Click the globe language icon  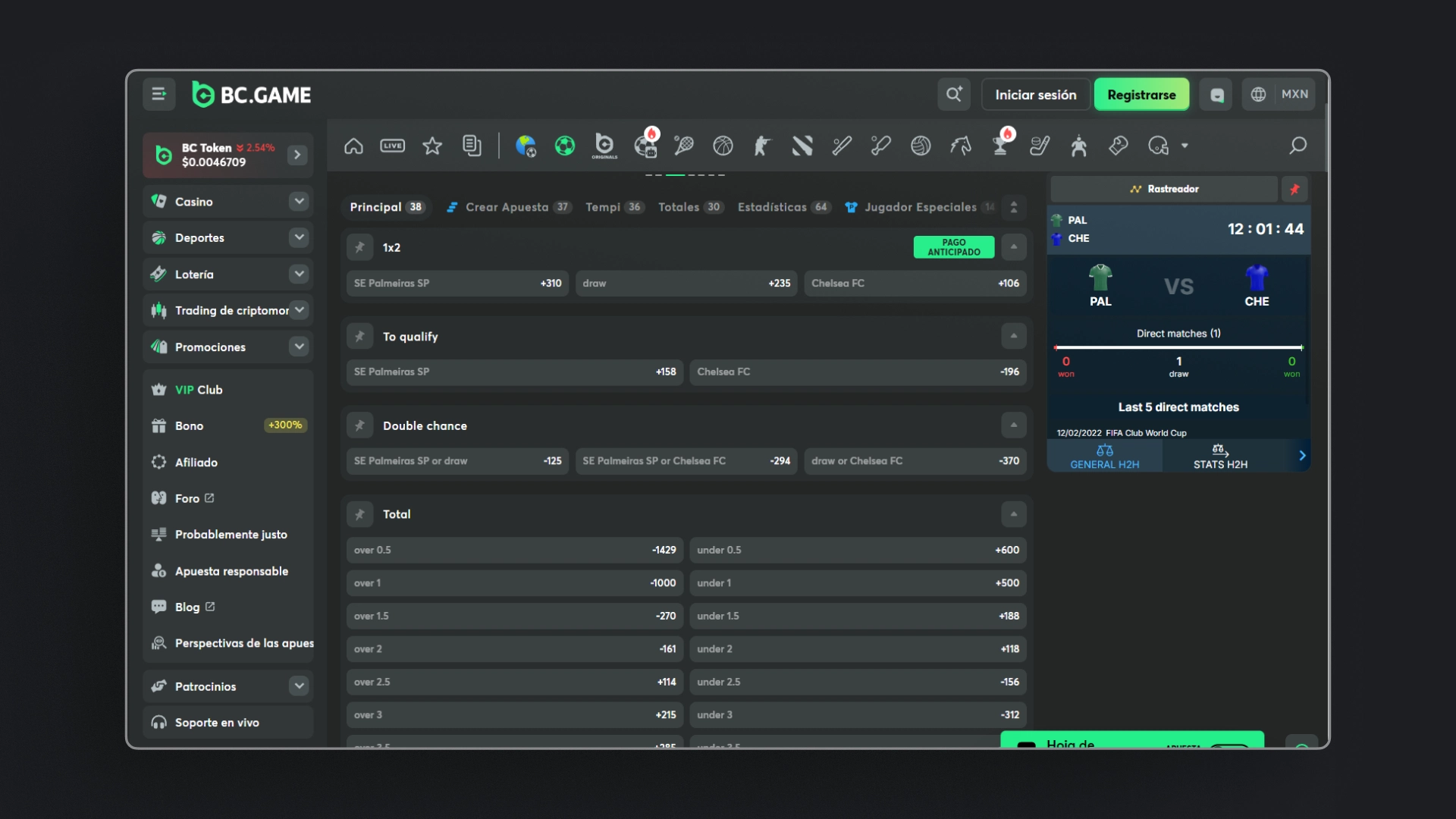tap(1258, 94)
